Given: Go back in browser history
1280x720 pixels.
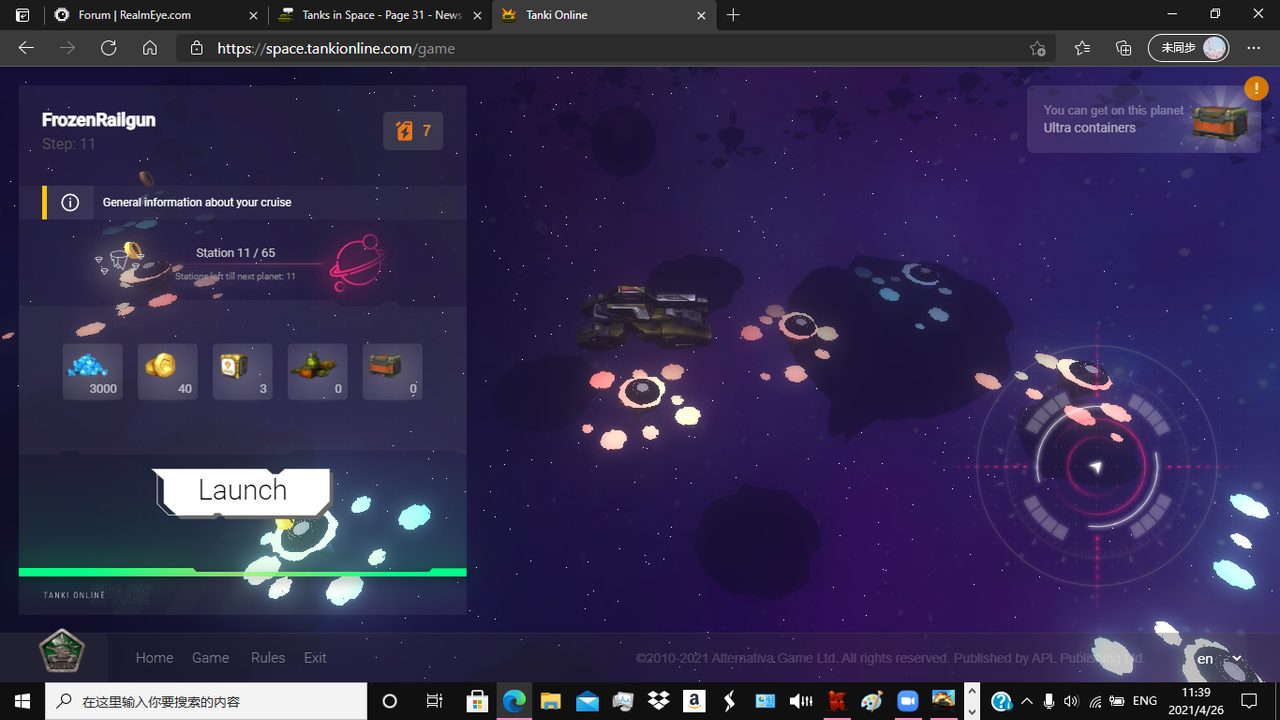Looking at the screenshot, I should point(26,48).
